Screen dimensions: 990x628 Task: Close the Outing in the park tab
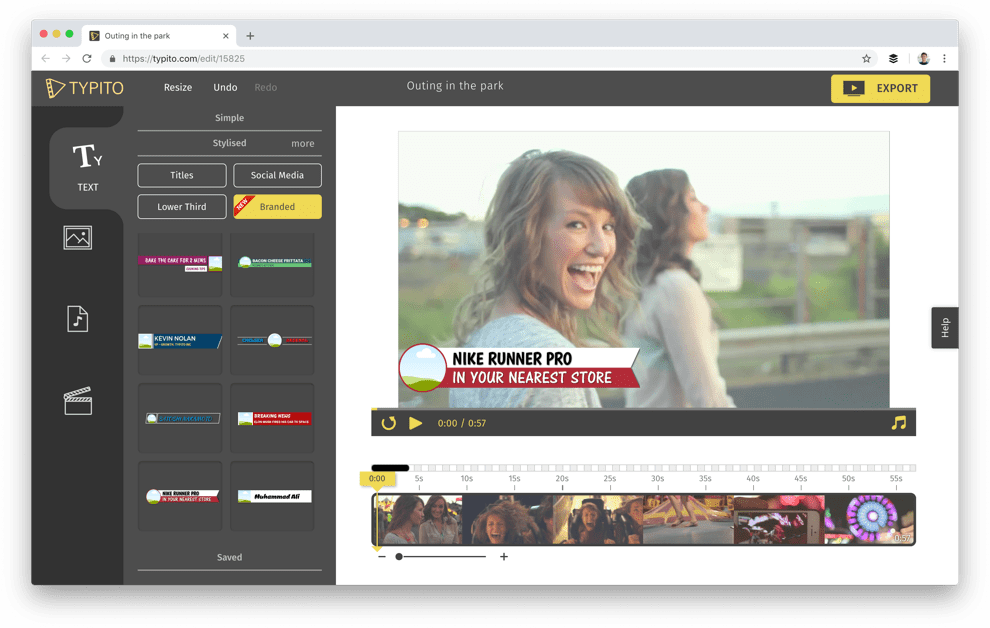pos(225,36)
